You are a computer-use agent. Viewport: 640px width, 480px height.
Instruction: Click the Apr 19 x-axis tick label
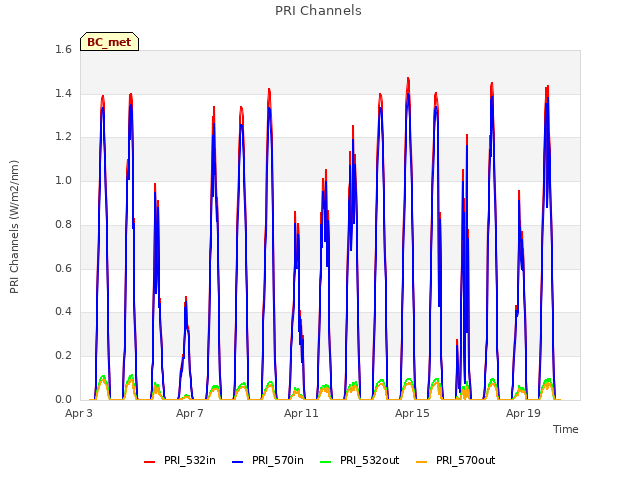point(523,413)
